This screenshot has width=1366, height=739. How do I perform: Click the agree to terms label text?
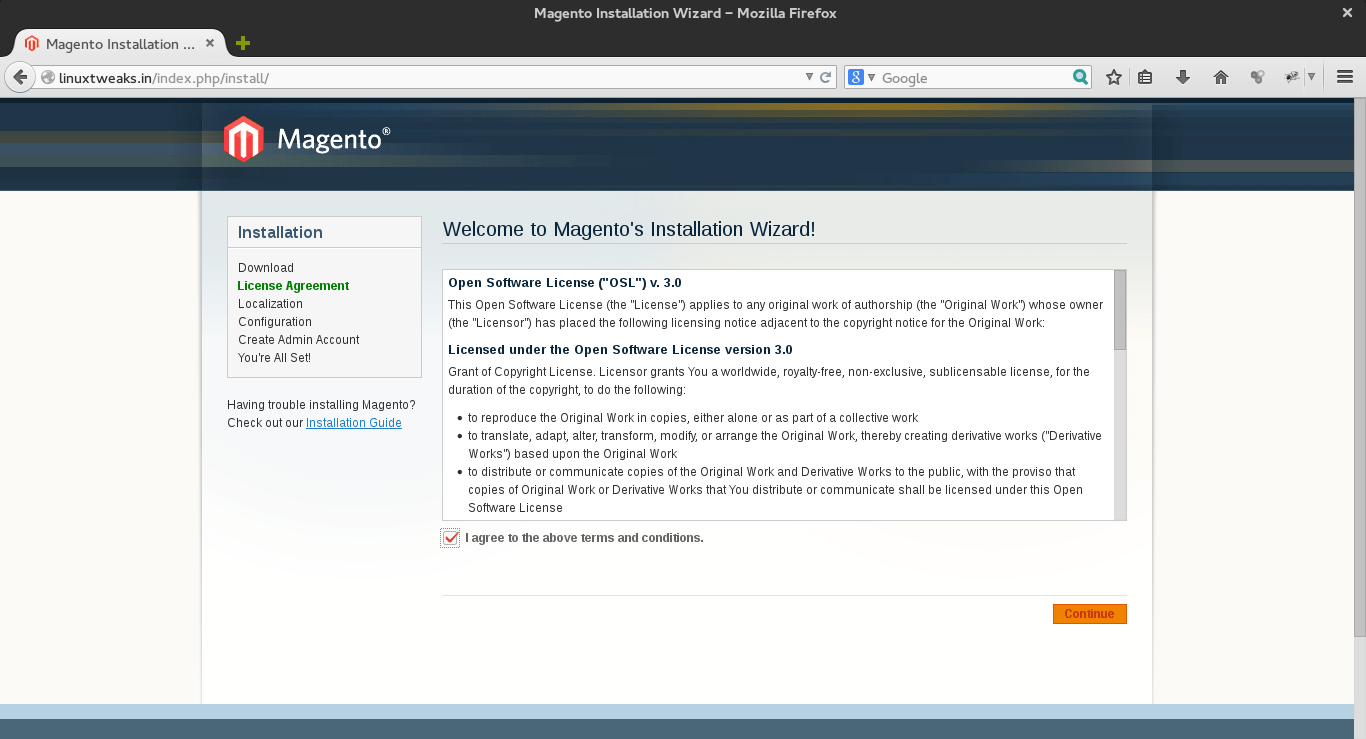click(x=584, y=538)
